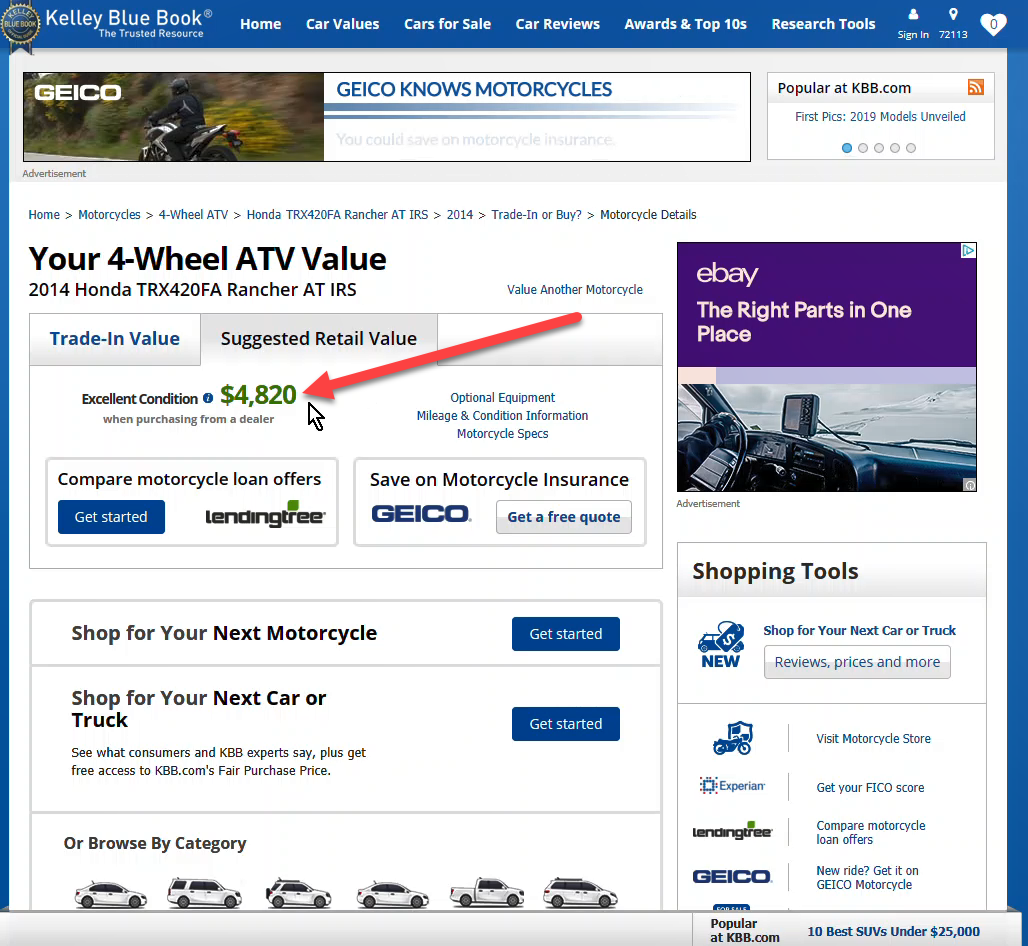Image resolution: width=1028 pixels, height=946 pixels.
Task: Open 10 Best SUVs Under $25,000 link
Action: coord(894,932)
